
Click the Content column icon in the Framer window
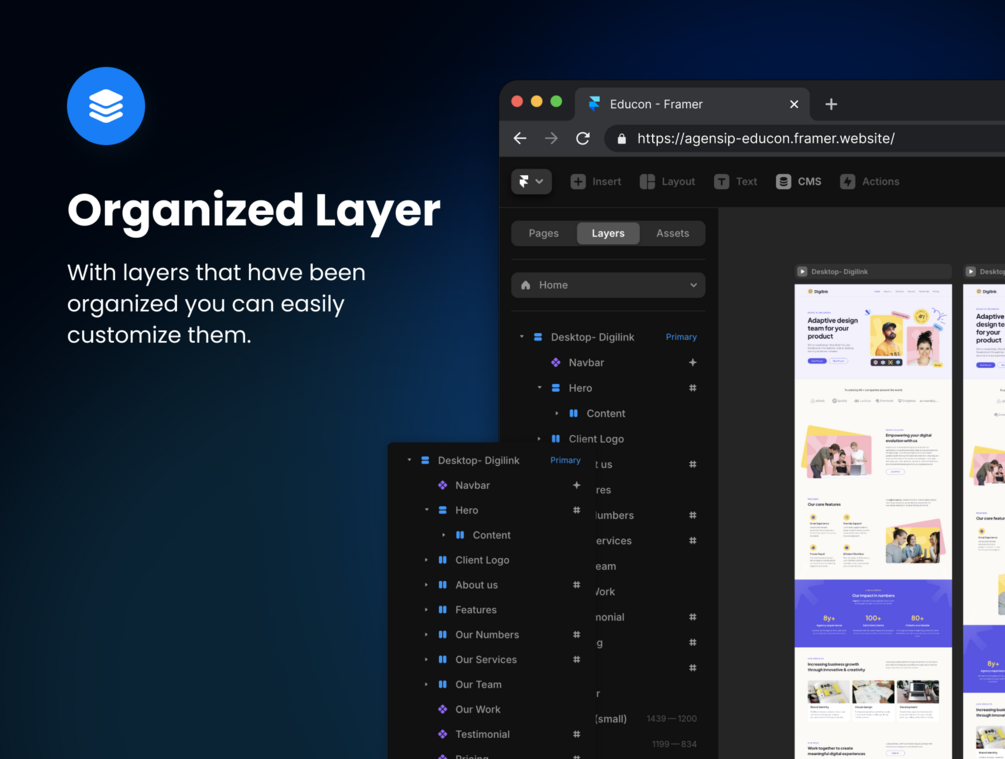coord(574,413)
